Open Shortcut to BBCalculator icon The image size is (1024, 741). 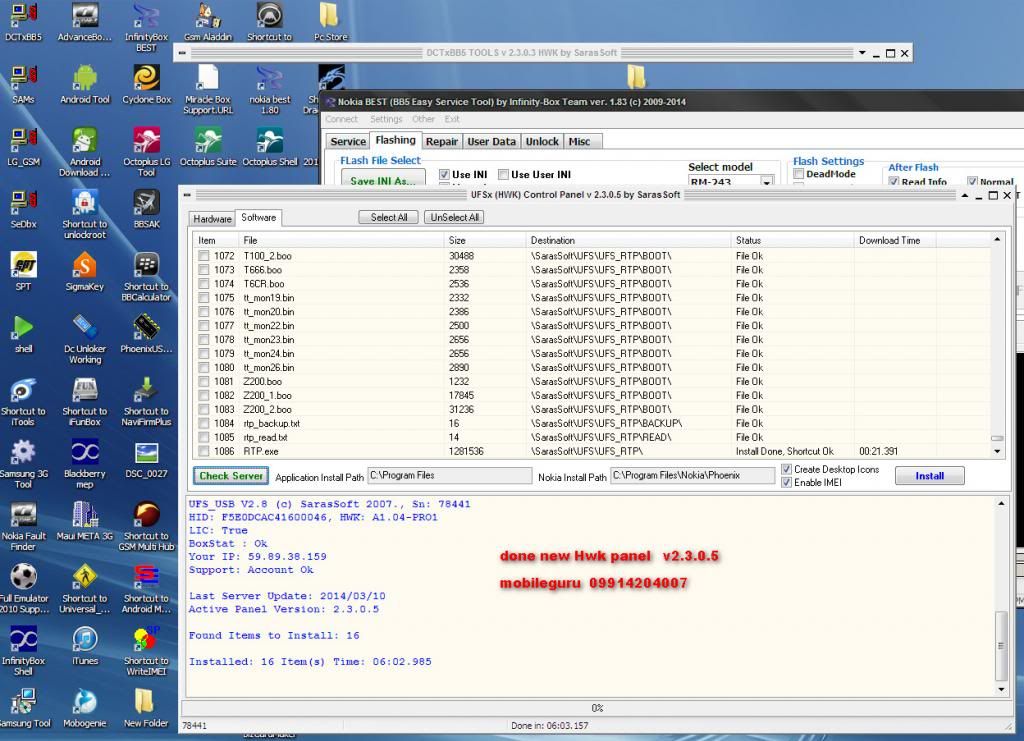(146, 277)
